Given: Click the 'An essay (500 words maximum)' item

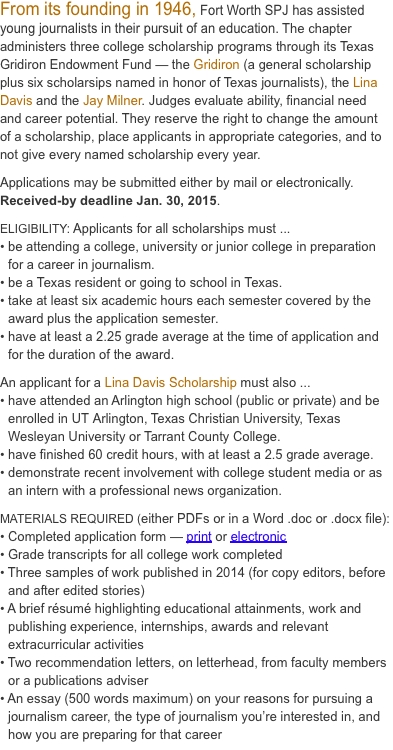Looking at the screenshot, I should (190, 717).
